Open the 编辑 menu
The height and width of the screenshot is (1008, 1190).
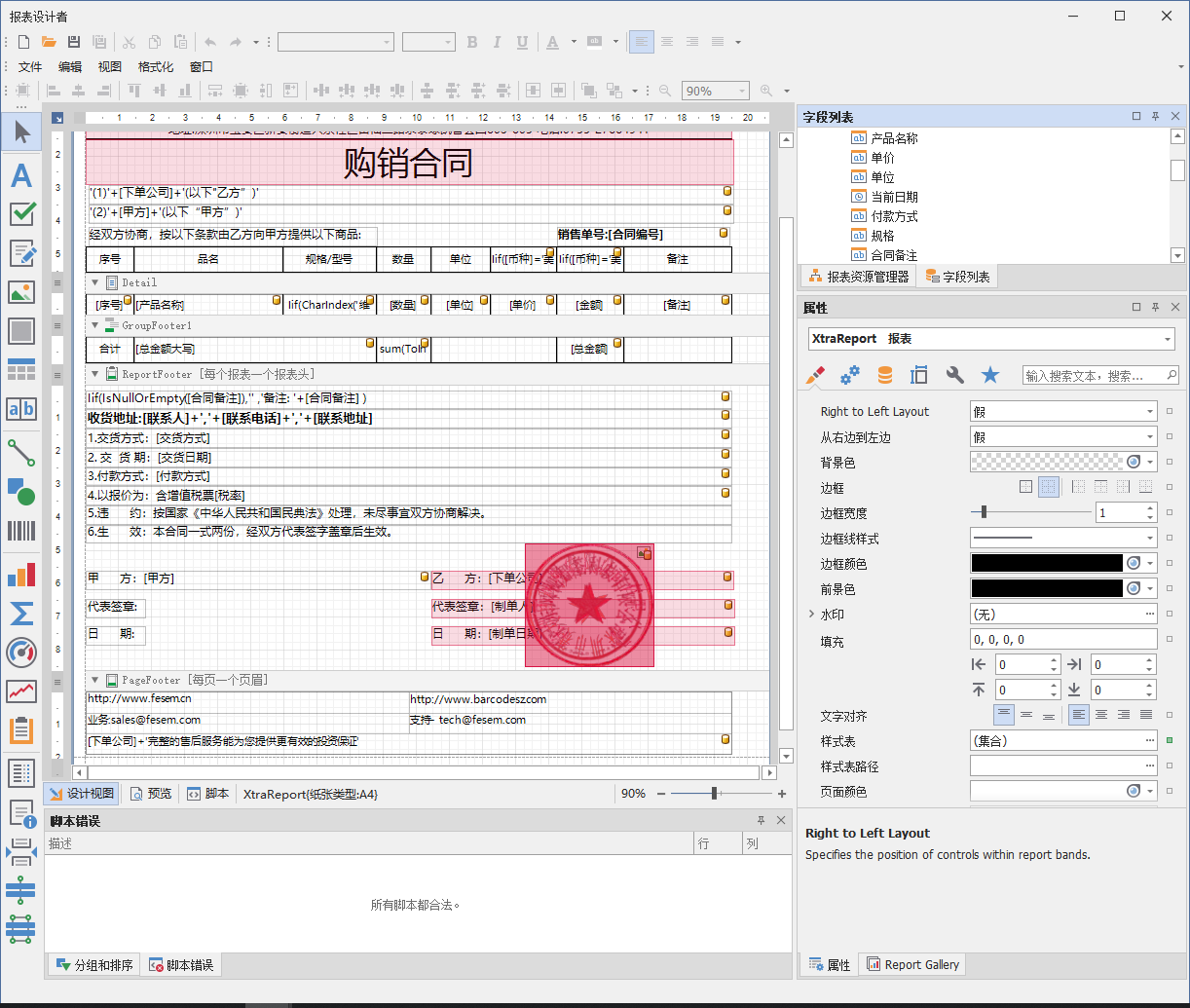click(x=70, y=67)
